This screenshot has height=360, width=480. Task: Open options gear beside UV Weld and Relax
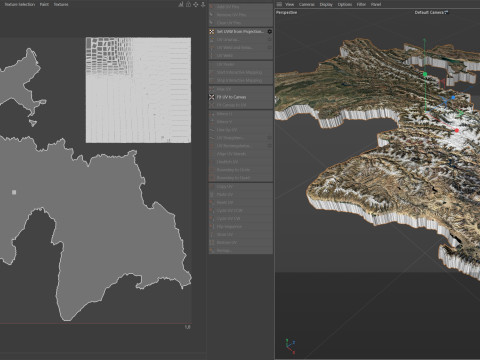[x=269, y=48]
